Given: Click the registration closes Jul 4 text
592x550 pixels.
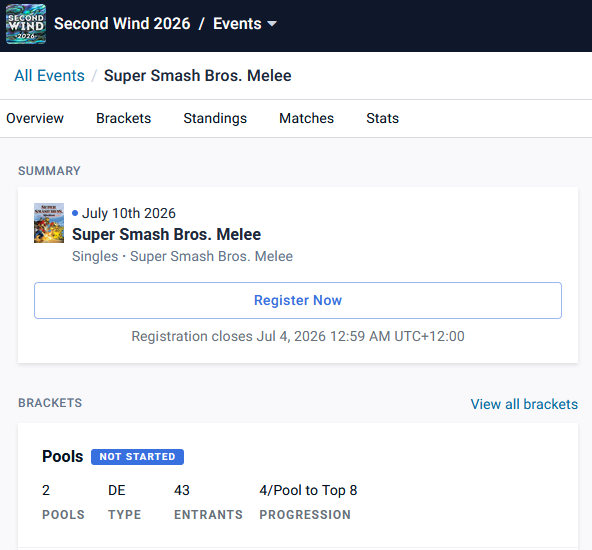Looking at the screenshot, I should (x=298, y=336).
